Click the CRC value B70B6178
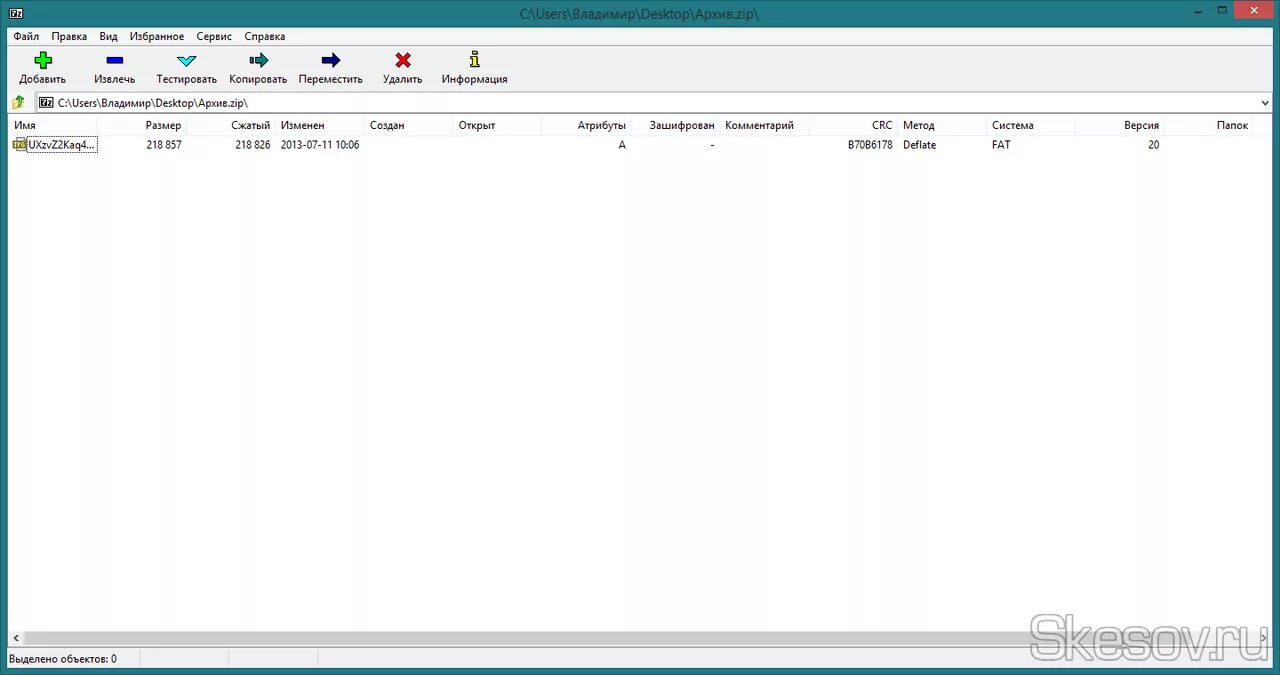1280x675 pixels. [x=870, y=145]
